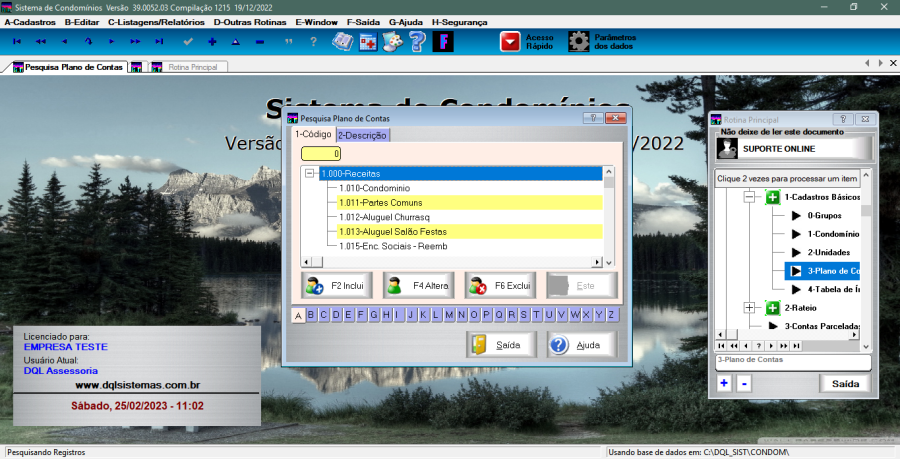Filter by letter M in alphabet bar

(449, 315)
